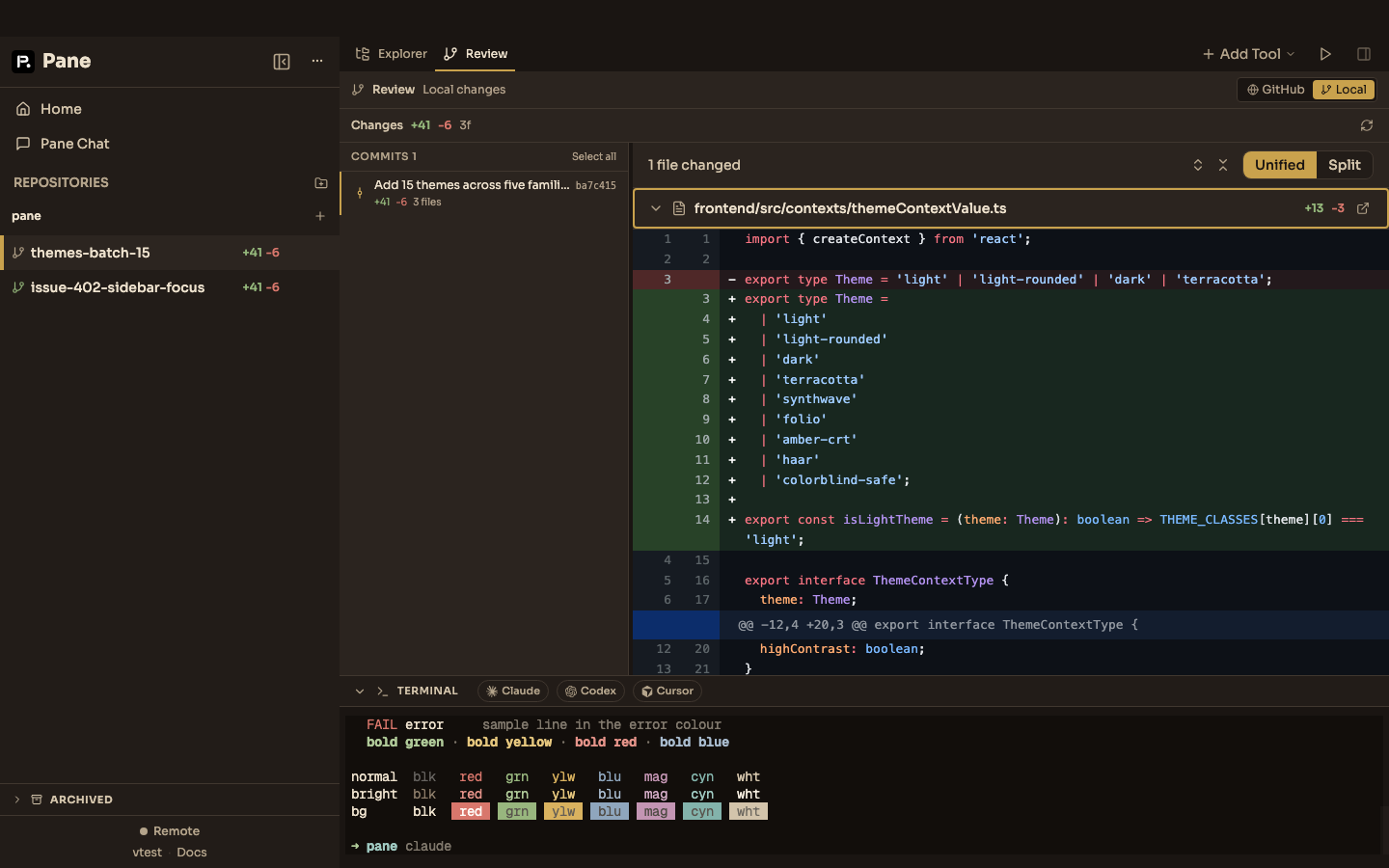Select the issue-402-sidebar-focus branch
Viewport: 1389px width, 868px height.
[170, 287]
